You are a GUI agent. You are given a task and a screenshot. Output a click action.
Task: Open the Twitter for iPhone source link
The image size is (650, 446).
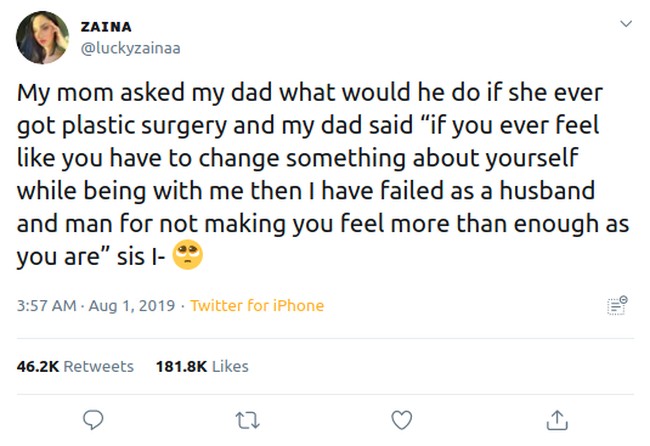(x=257, y=306)
